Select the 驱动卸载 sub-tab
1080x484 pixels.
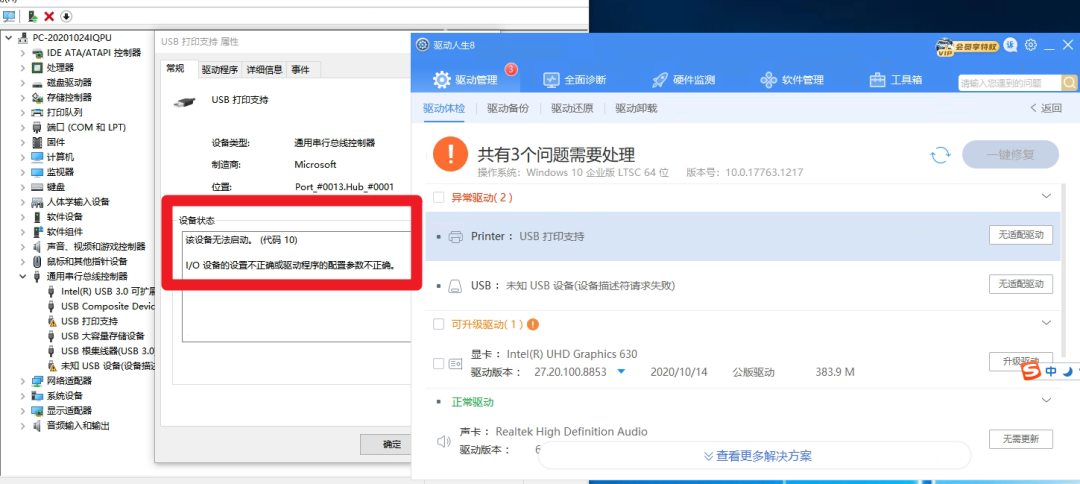636,108
